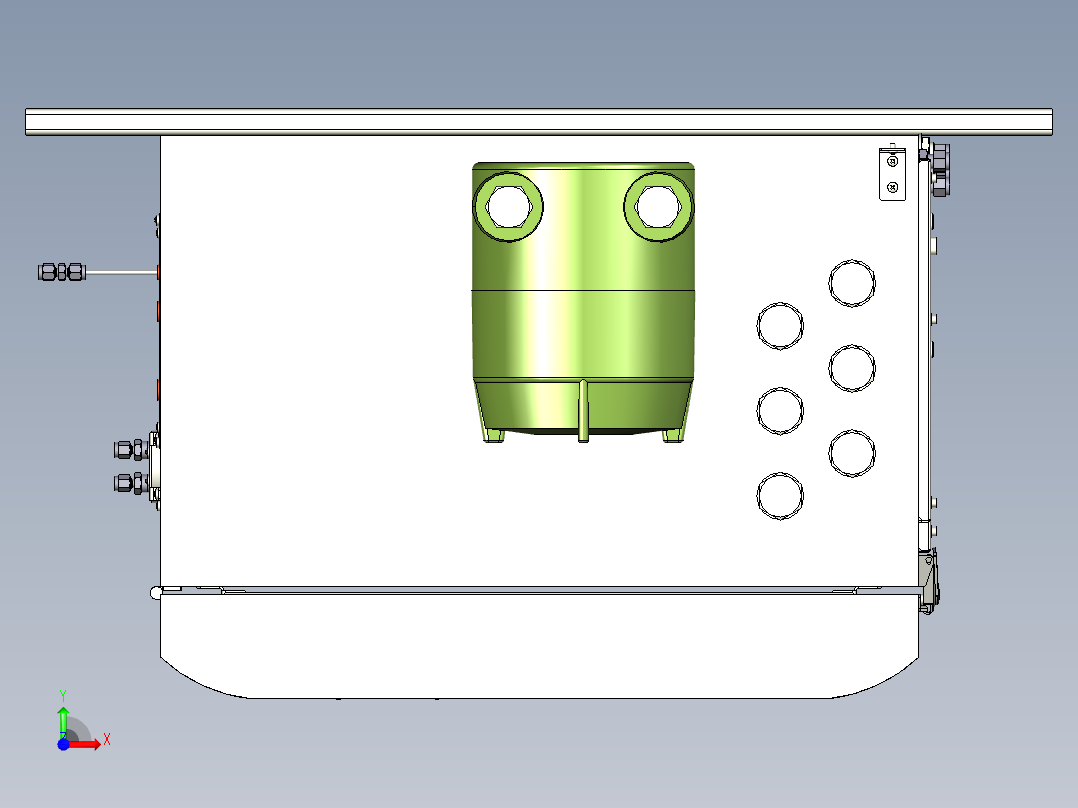The image size is (1078, 808).
Task: Select the upper of the paired left-side fittings
Action: coord(131,450)
